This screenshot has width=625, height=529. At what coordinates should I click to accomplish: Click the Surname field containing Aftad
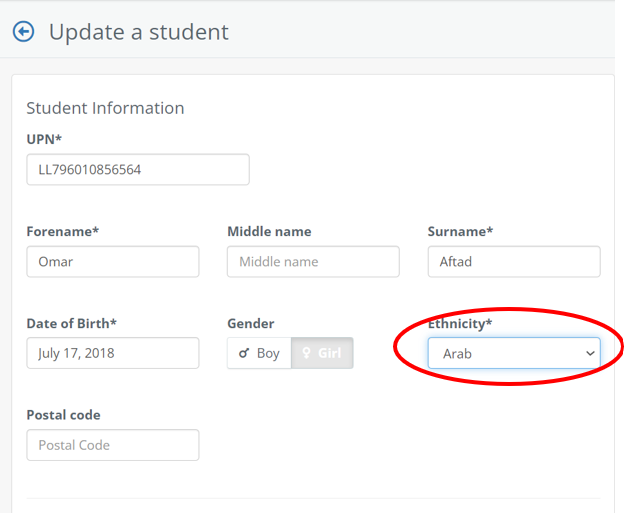[x=514, y=262]
